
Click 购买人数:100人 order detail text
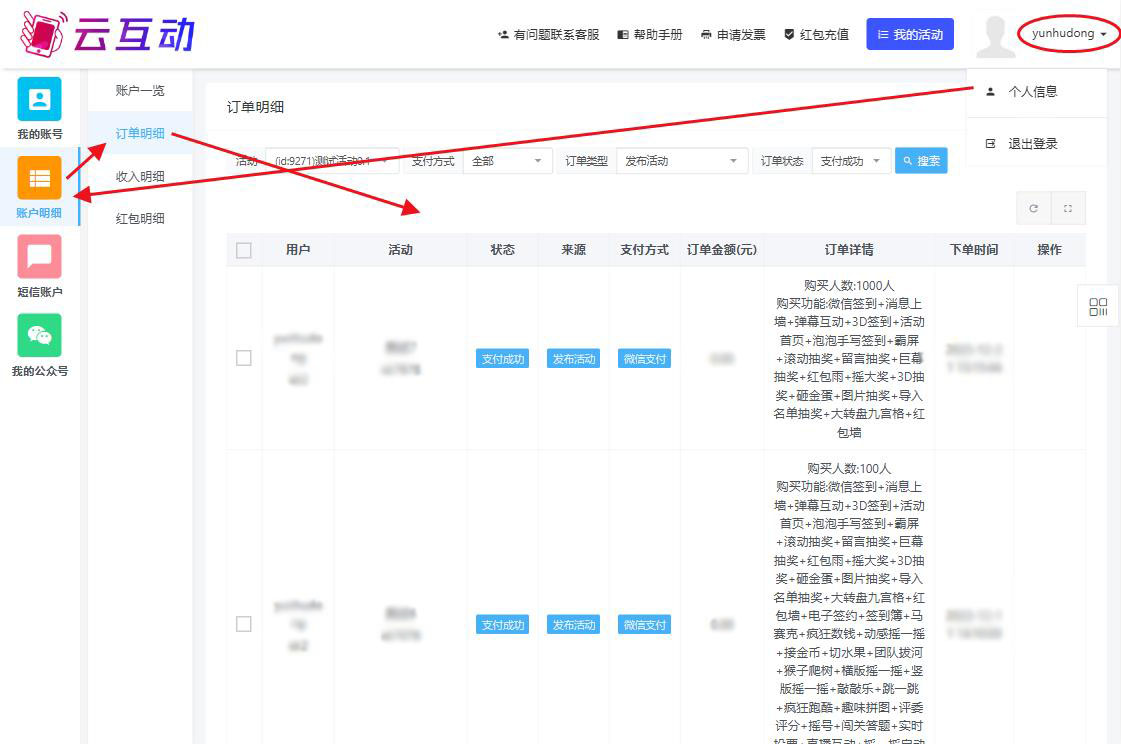[x=849, y=468]
